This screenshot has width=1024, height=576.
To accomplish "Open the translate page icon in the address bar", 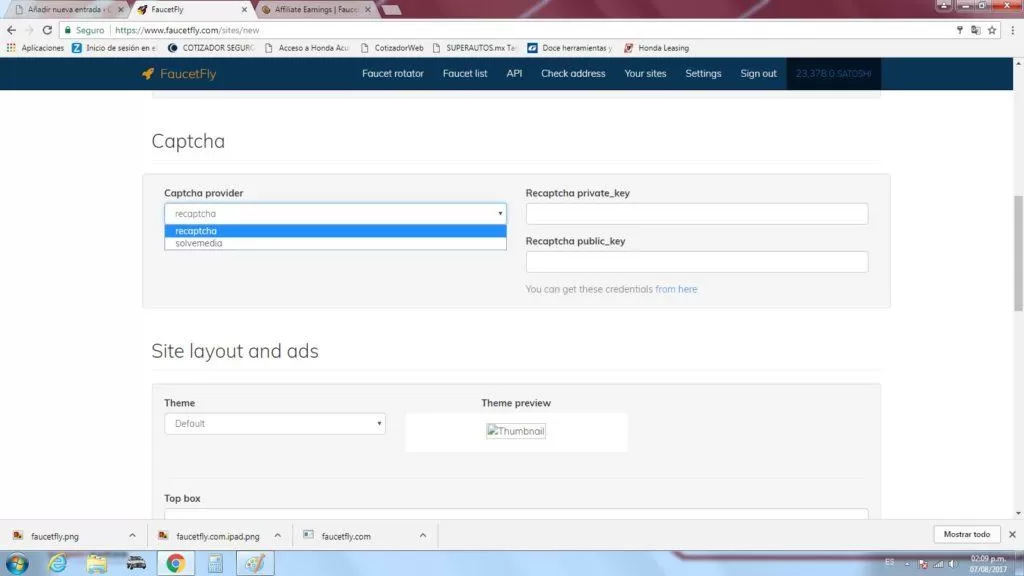I will pyautogui.click(x=976, y=30).
